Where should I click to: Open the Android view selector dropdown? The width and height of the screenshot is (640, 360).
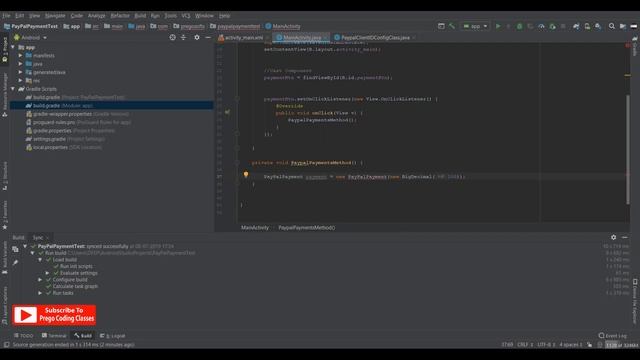pos(30,38)
